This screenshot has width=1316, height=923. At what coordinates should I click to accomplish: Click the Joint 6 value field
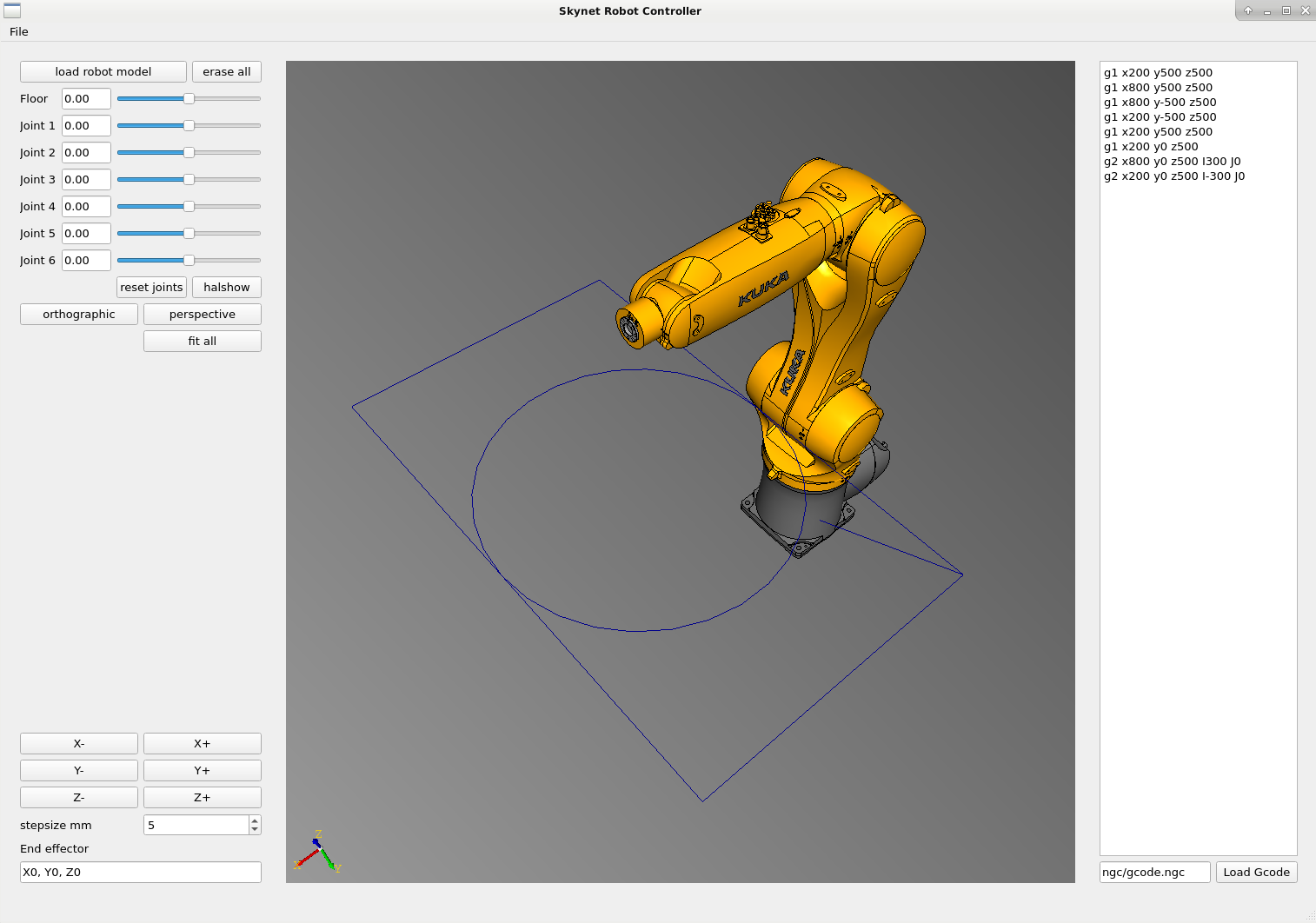pos(86,261)
